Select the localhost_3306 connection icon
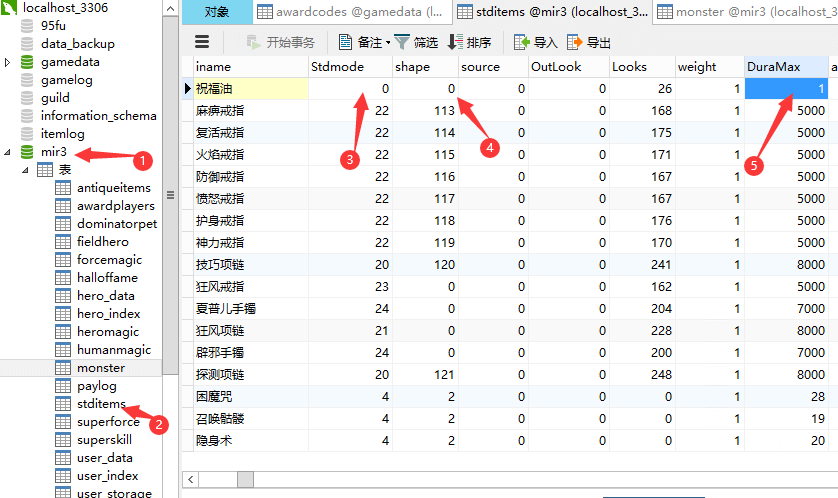This screenshot has width=838, height=498. click(x=10, y=8)
